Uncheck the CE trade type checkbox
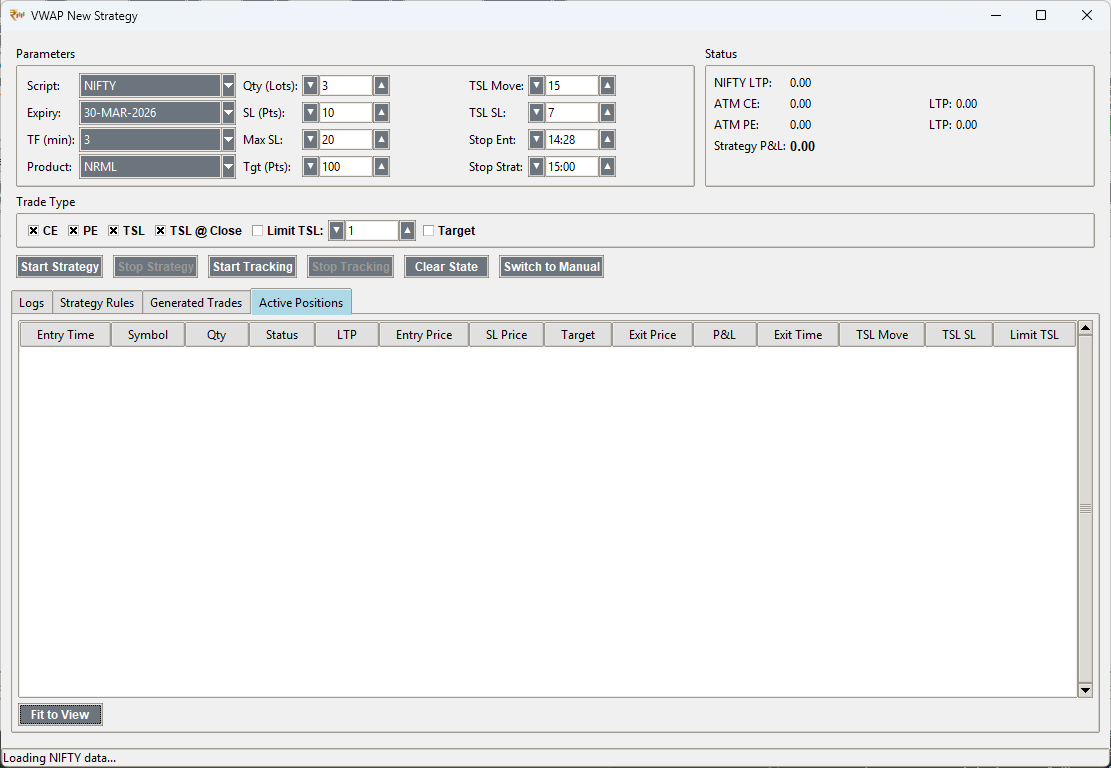This screenshot has height=768, width=1111. point(34,231)
